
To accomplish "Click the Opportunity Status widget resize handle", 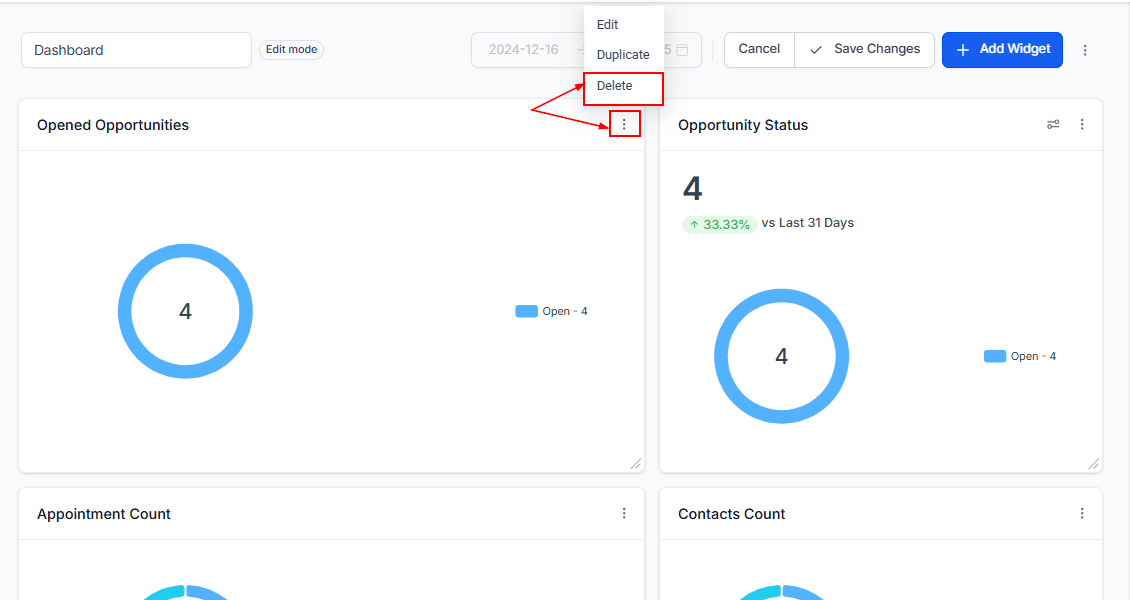I will coord(1093,463).
